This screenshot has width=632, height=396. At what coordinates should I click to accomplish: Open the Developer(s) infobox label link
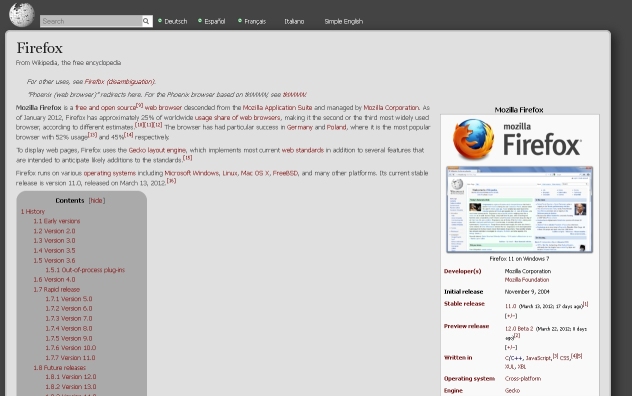tap(462, 271)
